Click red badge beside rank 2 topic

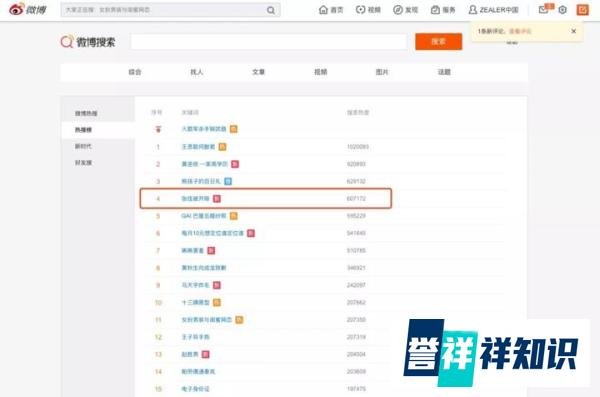(235, 164)
